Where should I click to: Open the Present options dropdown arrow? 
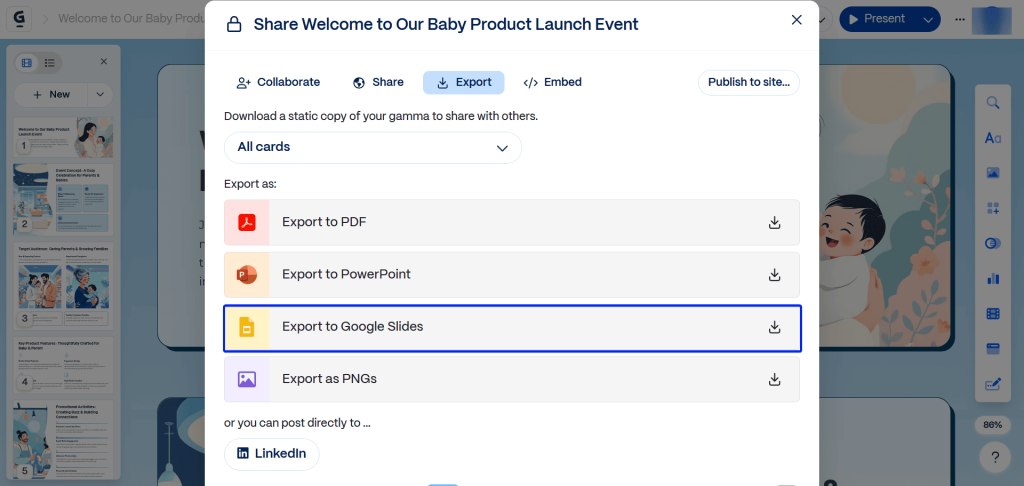(929, 19)
